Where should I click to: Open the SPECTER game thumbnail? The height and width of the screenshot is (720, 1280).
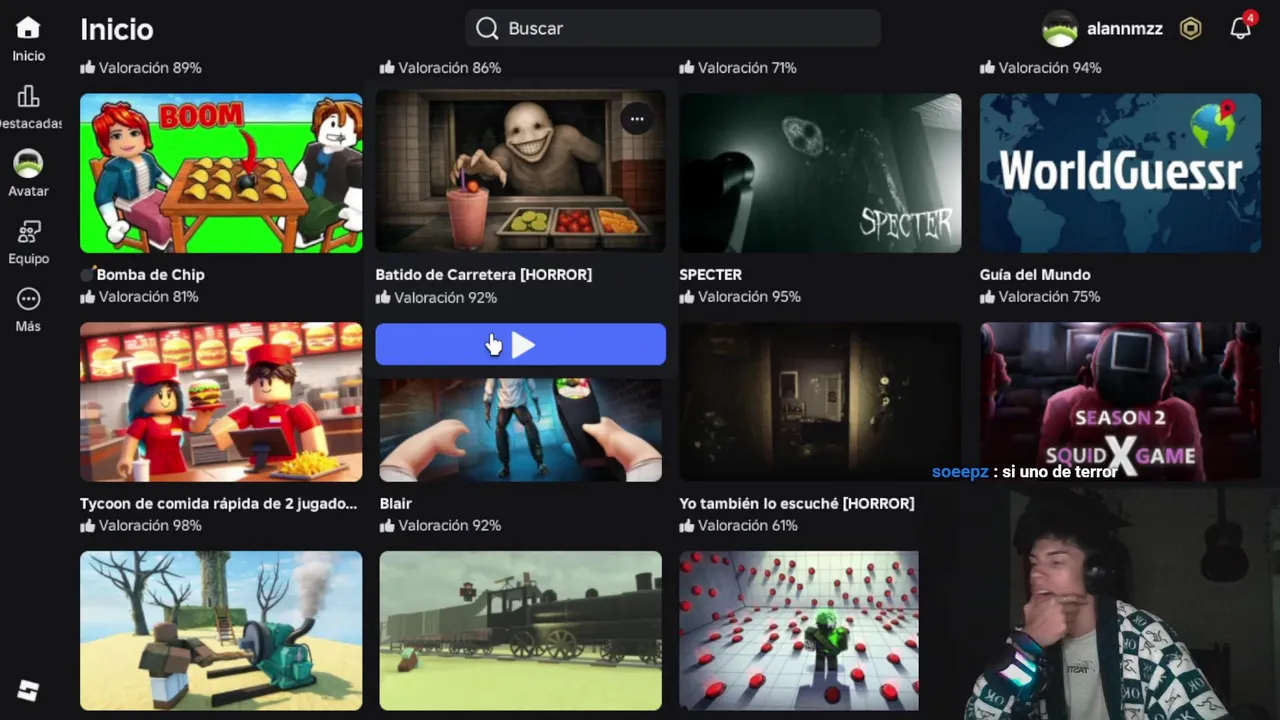coord(820,173)
